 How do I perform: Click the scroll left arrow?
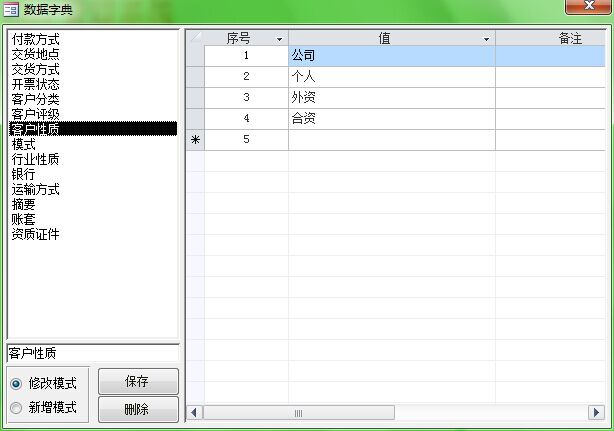(194, 413)
